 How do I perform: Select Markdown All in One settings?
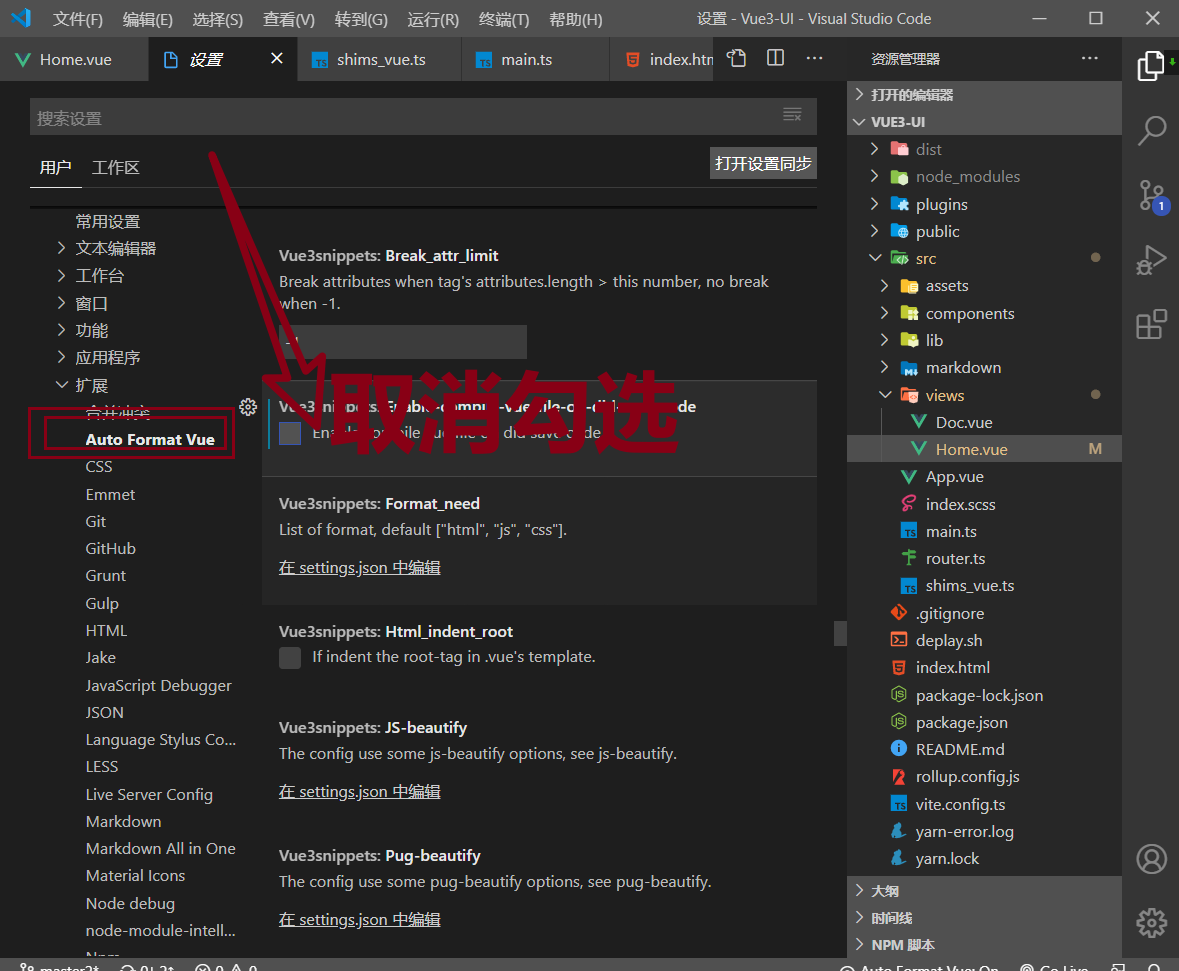point(160,848)
